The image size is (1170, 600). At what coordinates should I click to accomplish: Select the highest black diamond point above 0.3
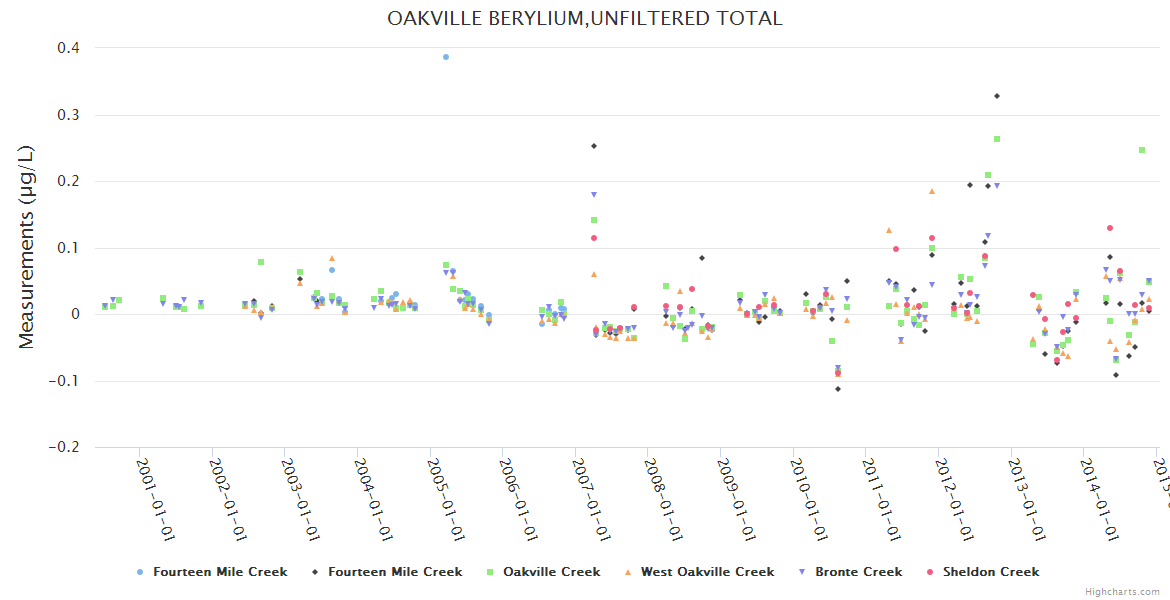point(996,96)
